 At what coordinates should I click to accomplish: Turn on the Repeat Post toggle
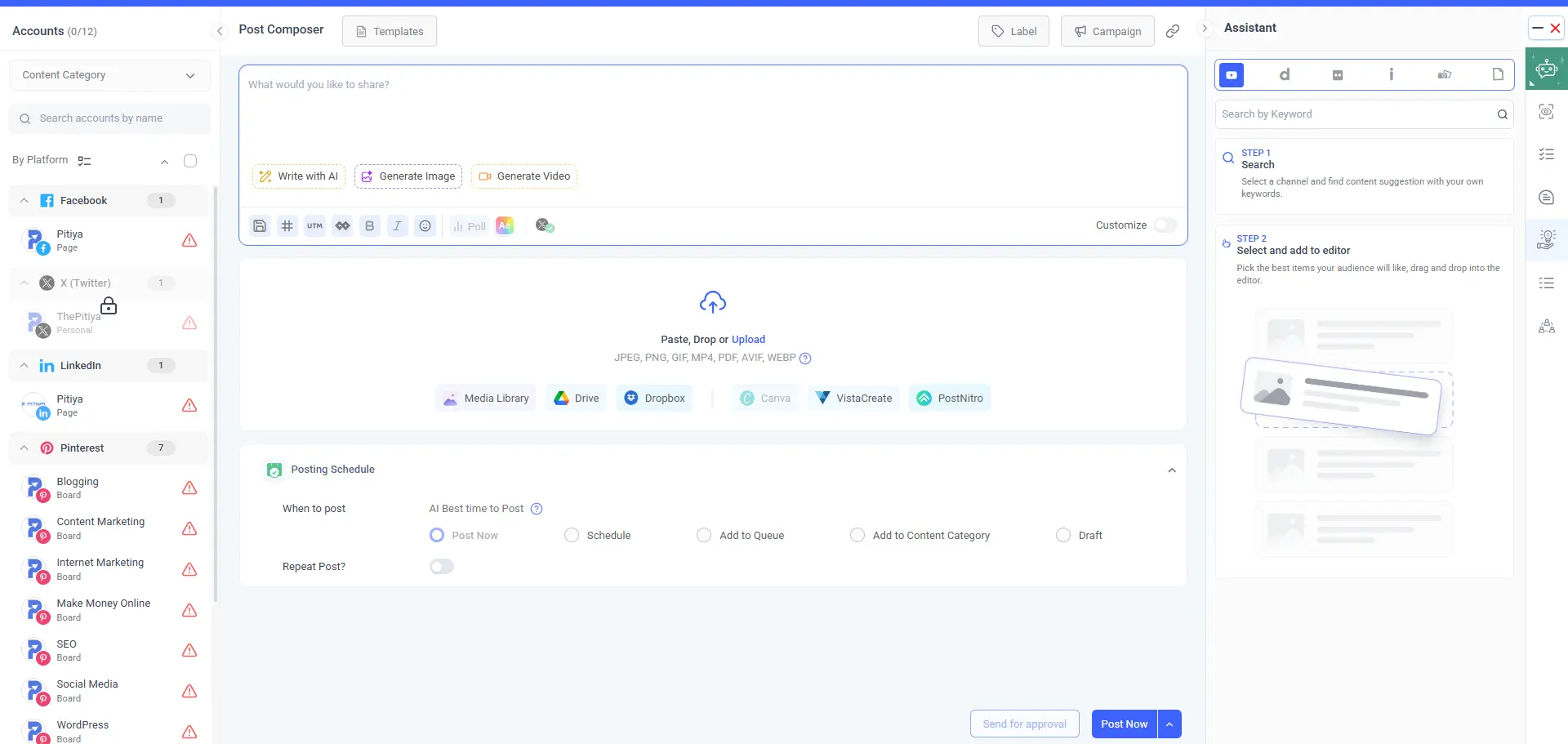pyautogui.click(x=441, y=567)
